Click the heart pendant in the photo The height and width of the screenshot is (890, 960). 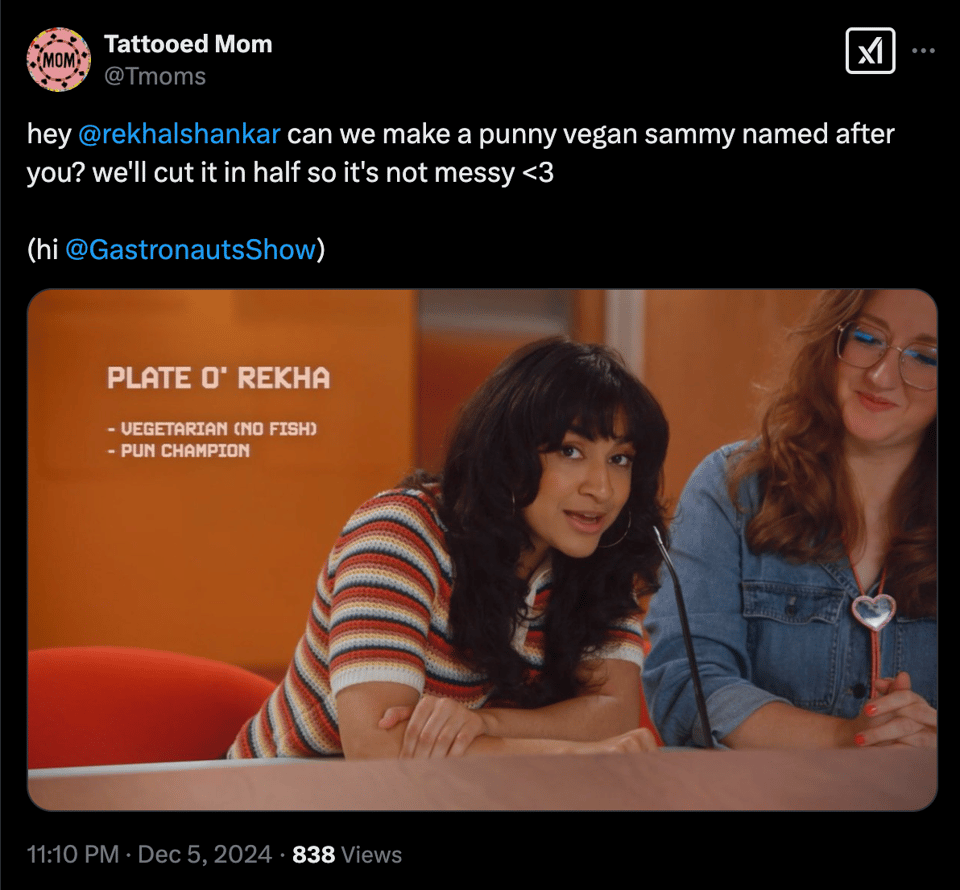click(x=874, y=611)
